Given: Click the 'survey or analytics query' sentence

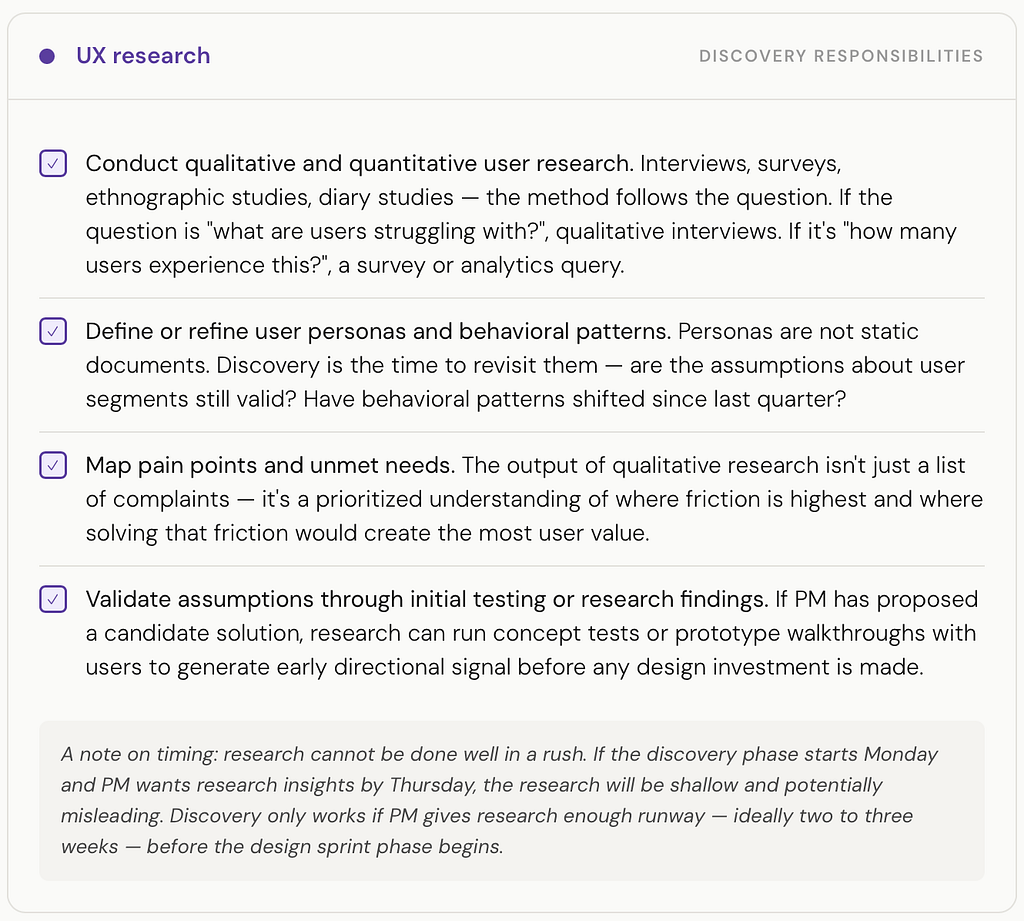Looking at the screenshot, I should [x=481, y=265].
